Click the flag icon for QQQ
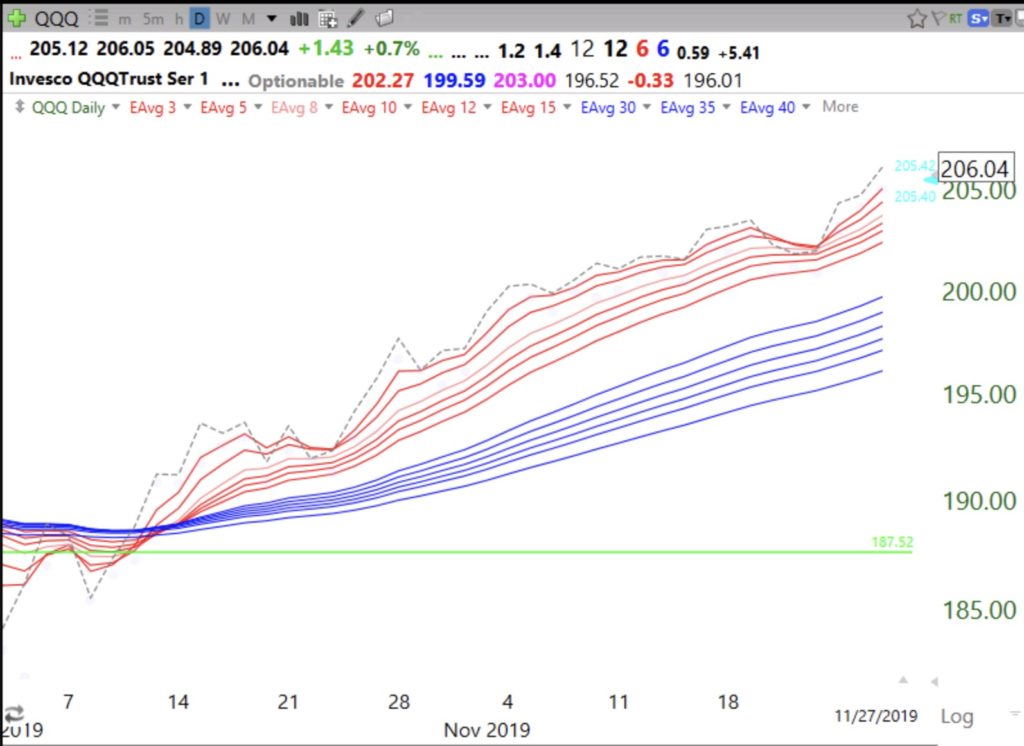 (938, 18)
